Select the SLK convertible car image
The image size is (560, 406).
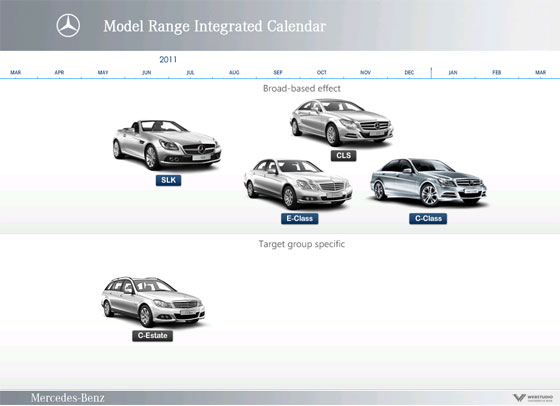167,145
